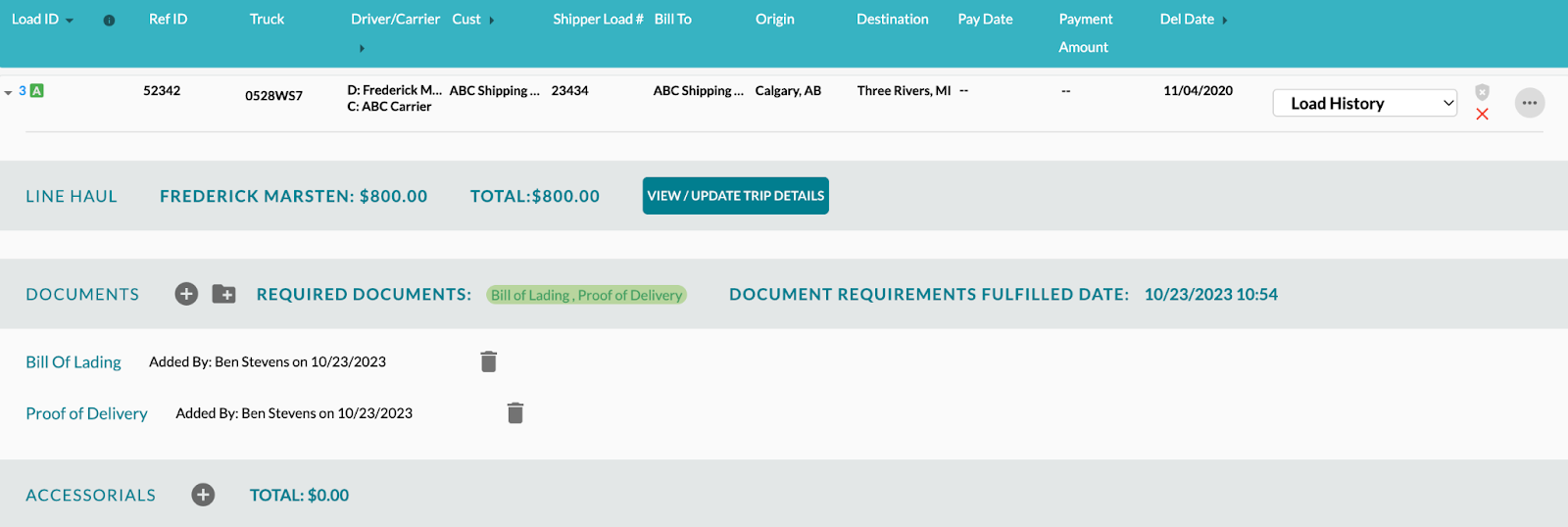Sort by the Load ID column arrow

pyautogui.click(x=70, y=21)
